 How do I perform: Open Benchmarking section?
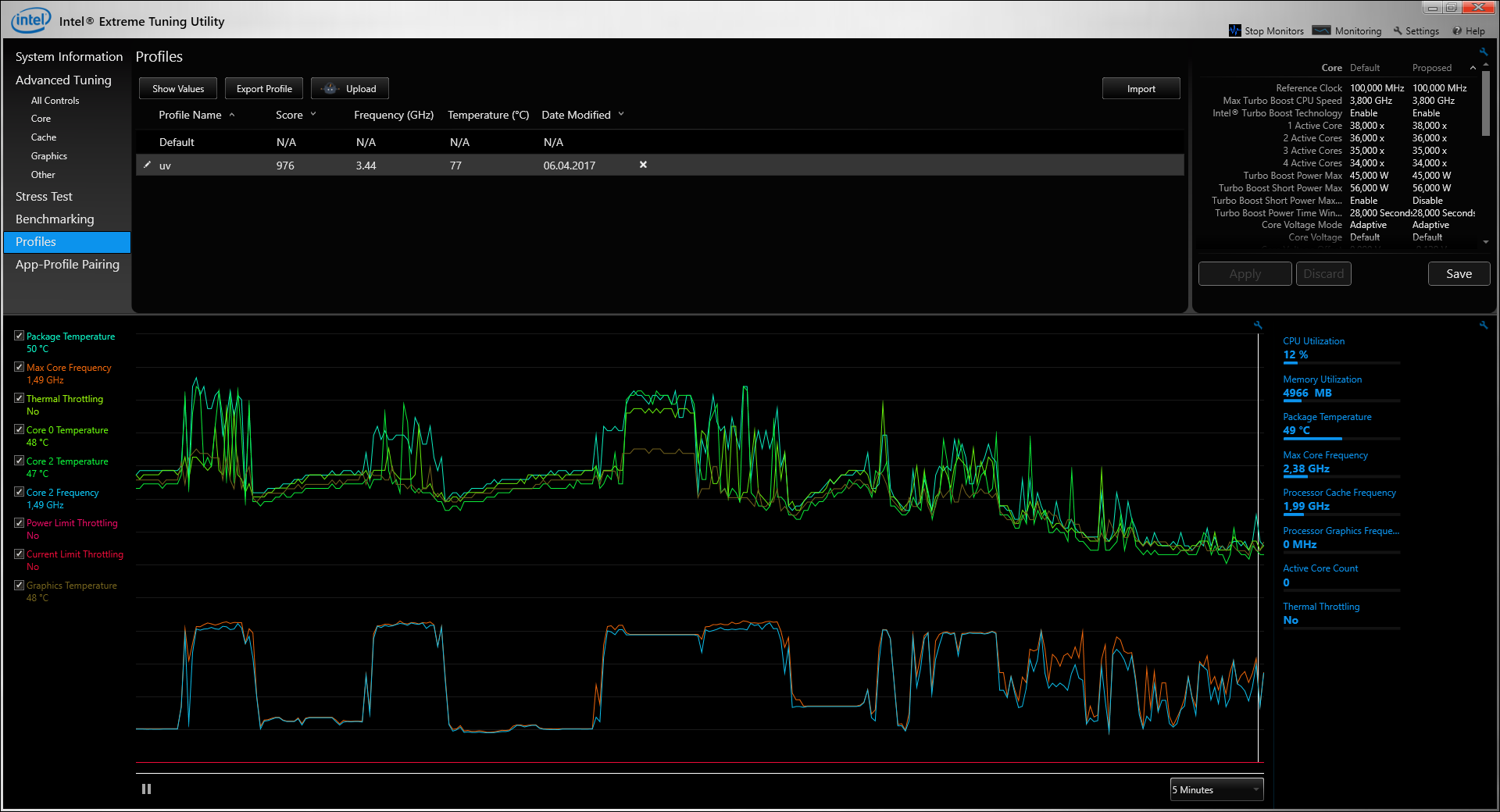(x=55, y=219)
